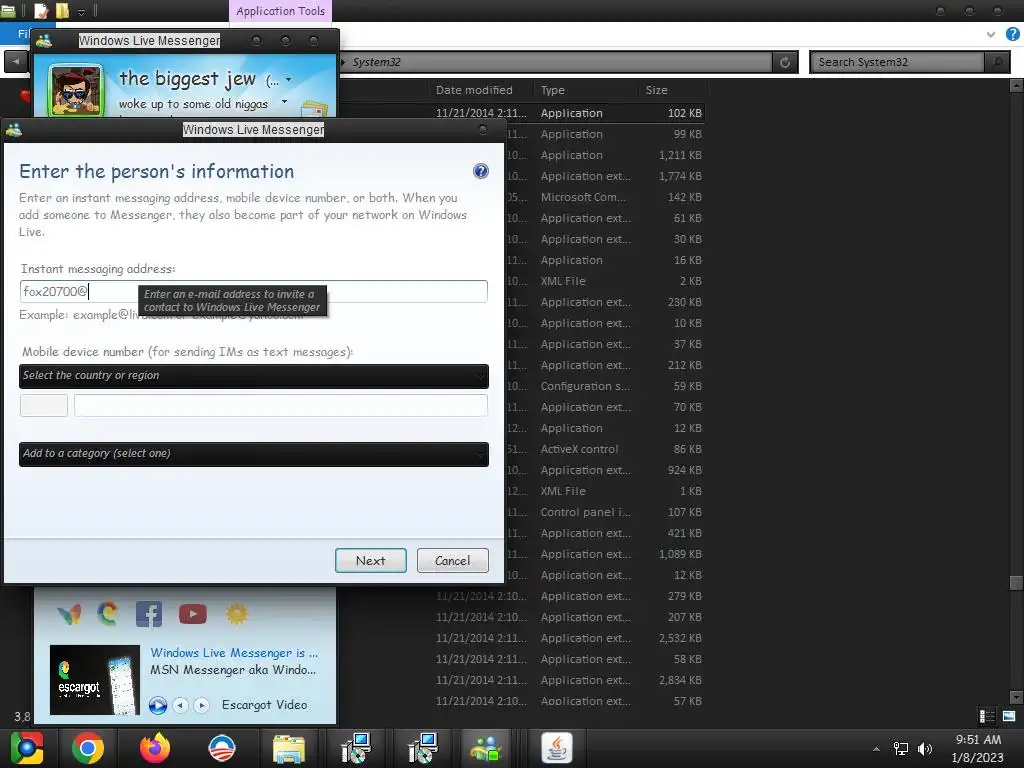Open the help icon in the Add Contact dialog

481,171
